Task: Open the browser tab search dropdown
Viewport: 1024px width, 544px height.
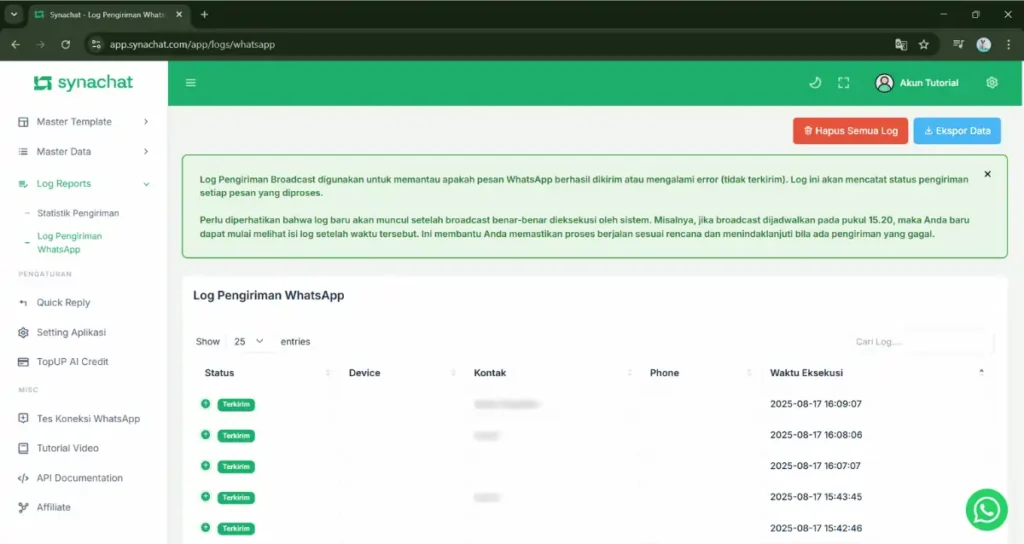Action: (x=14, y=14)
